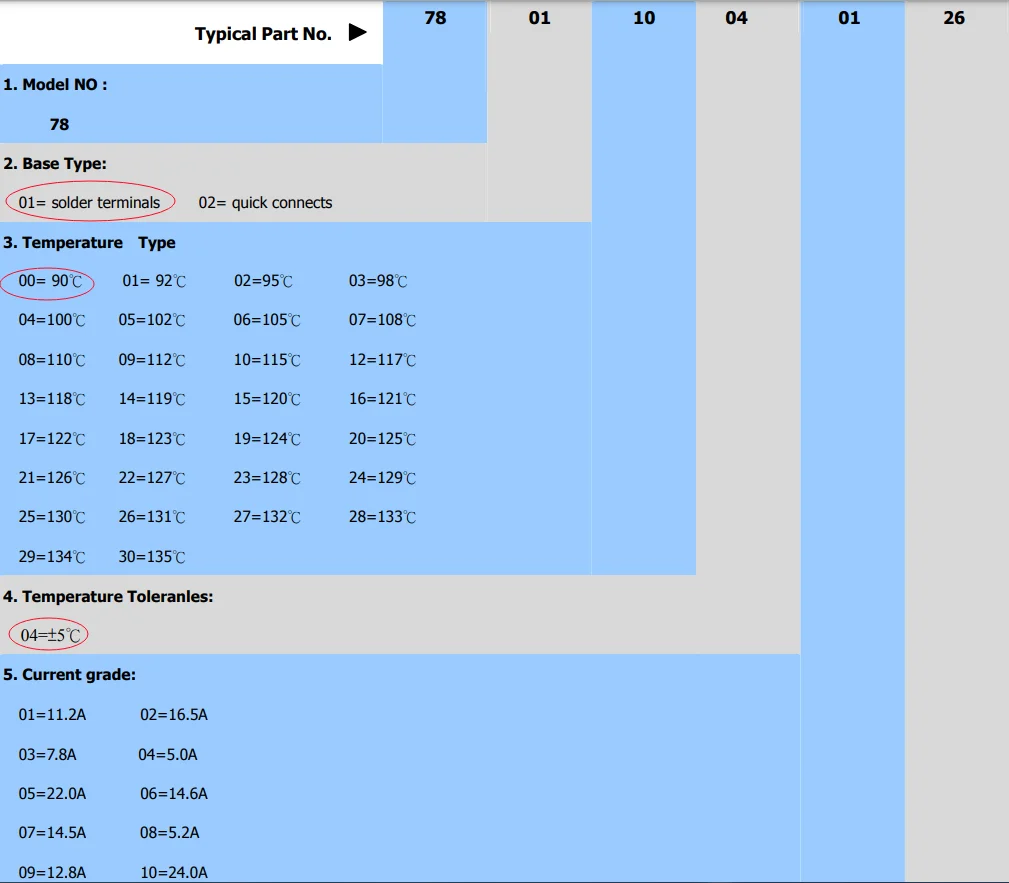Click header part number "10"
The image size is (1009, 883).
click(x=644, y=18)
